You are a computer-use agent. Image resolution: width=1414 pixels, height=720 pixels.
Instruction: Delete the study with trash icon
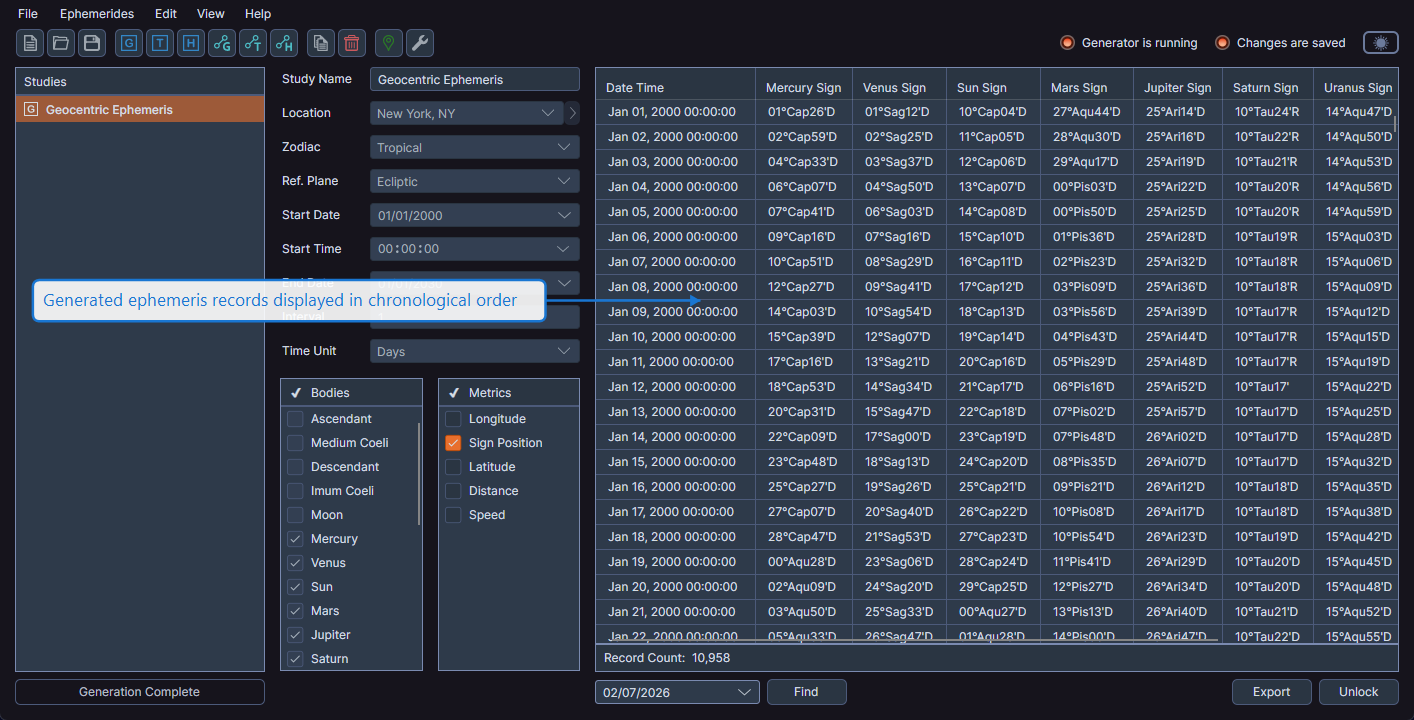[351, 43]
